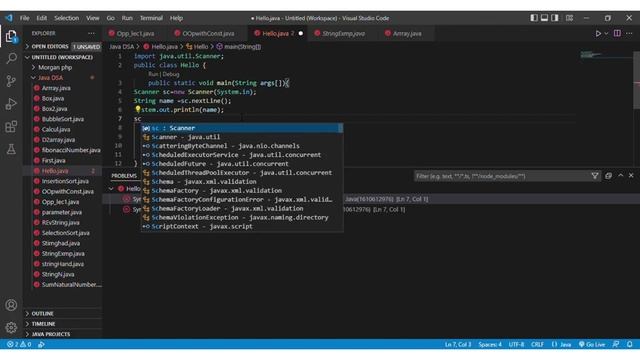This screenshot has width=640, height=360.
Task: Click the Run code lens above main
Action: point(153,74)
